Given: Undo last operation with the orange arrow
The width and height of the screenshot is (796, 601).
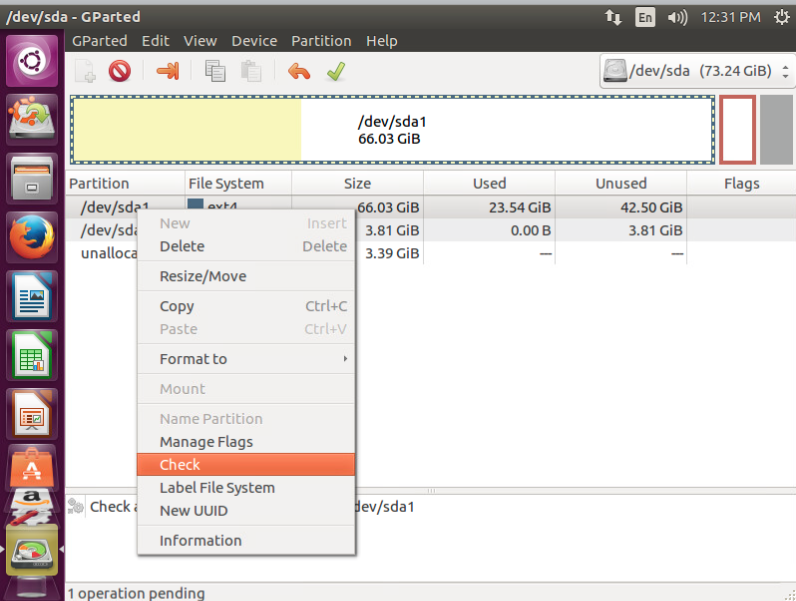Looking at the screenshot, I should (298, 71).
